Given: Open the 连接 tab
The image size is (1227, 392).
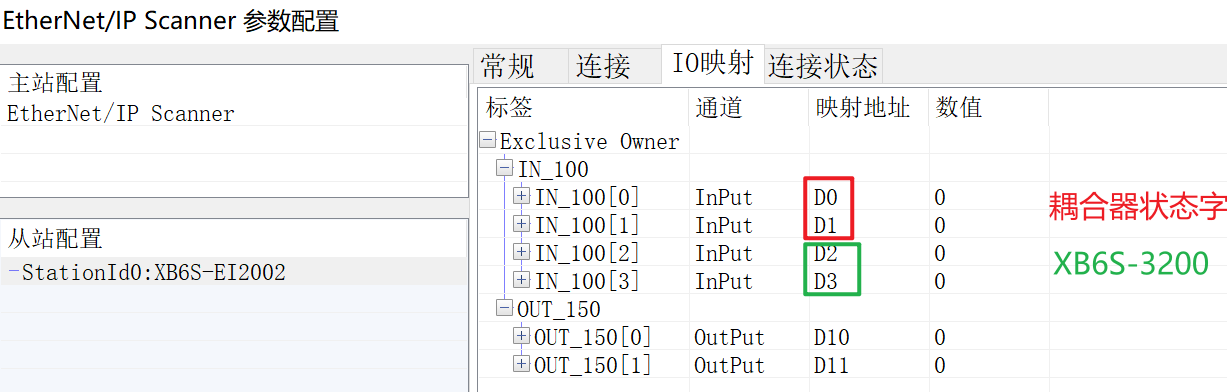Looking at the screenshot, I should point(615,67).
